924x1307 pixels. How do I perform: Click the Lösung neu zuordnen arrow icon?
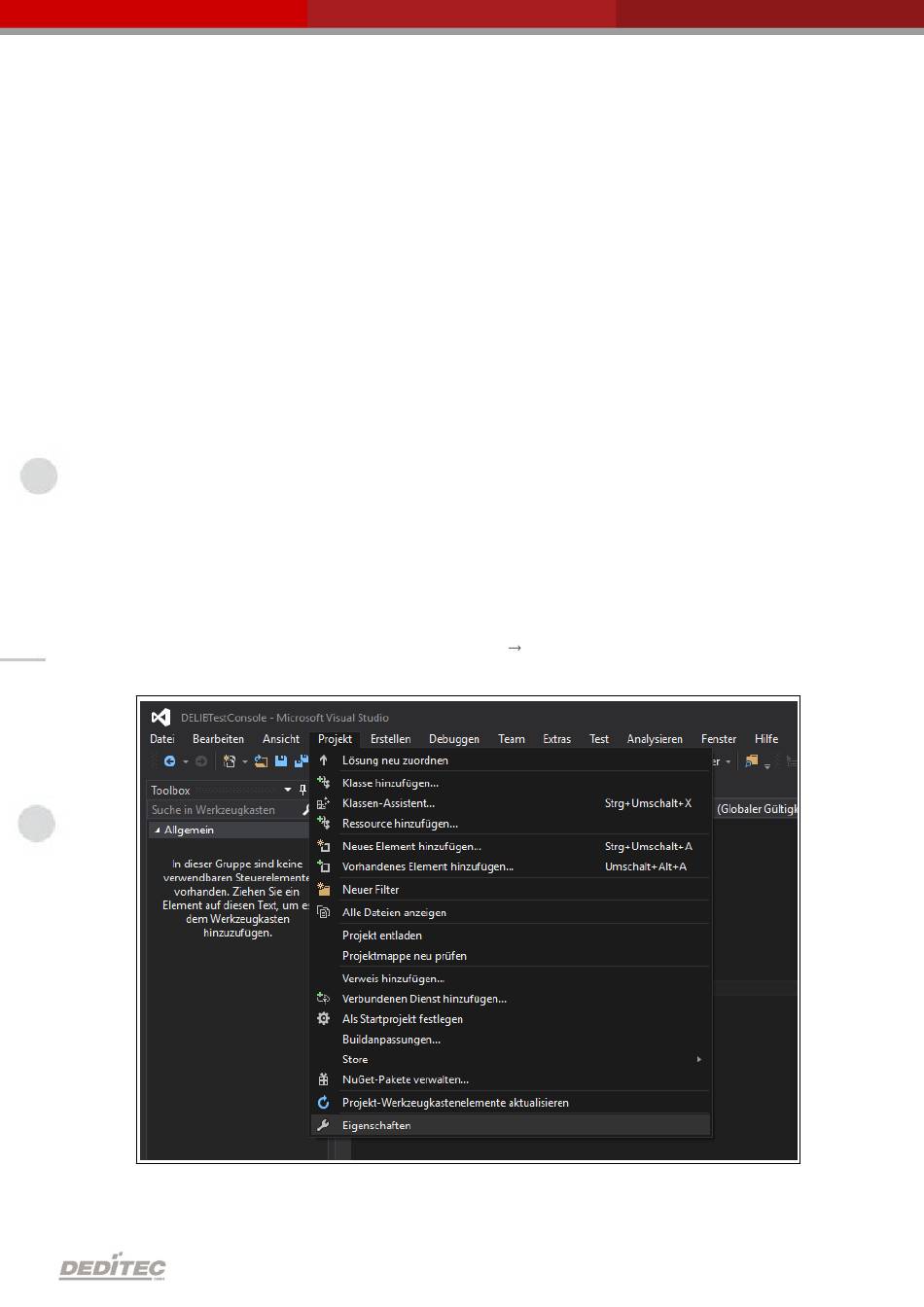click(324, 760)
